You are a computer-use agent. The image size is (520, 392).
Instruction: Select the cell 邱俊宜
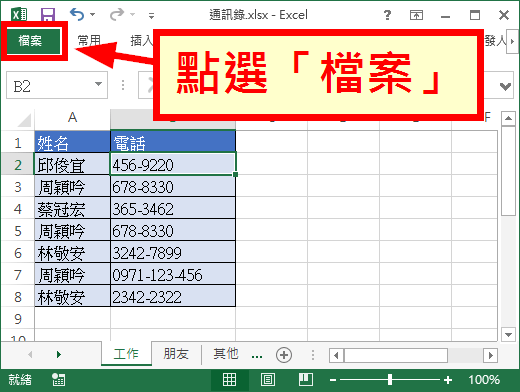72,164
